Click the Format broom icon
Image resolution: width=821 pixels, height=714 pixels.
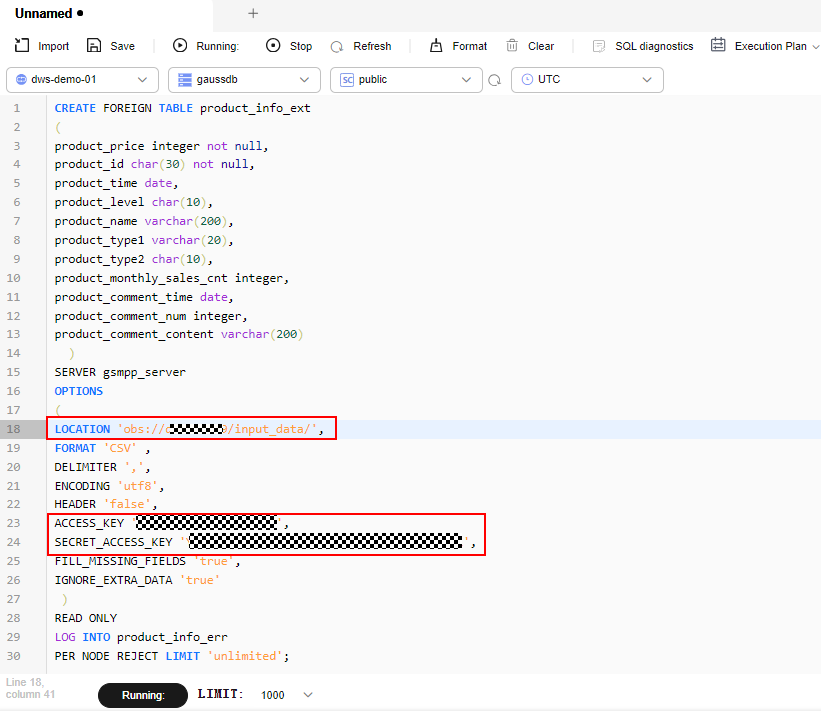[x=435, y=46]
